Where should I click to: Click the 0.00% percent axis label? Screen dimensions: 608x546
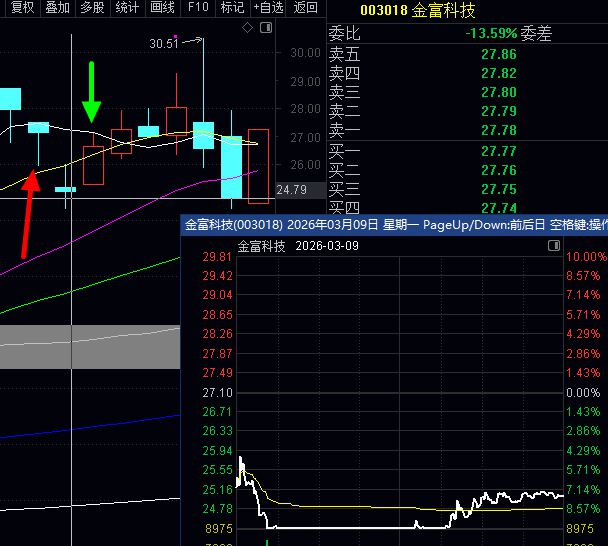pos(583,393)
